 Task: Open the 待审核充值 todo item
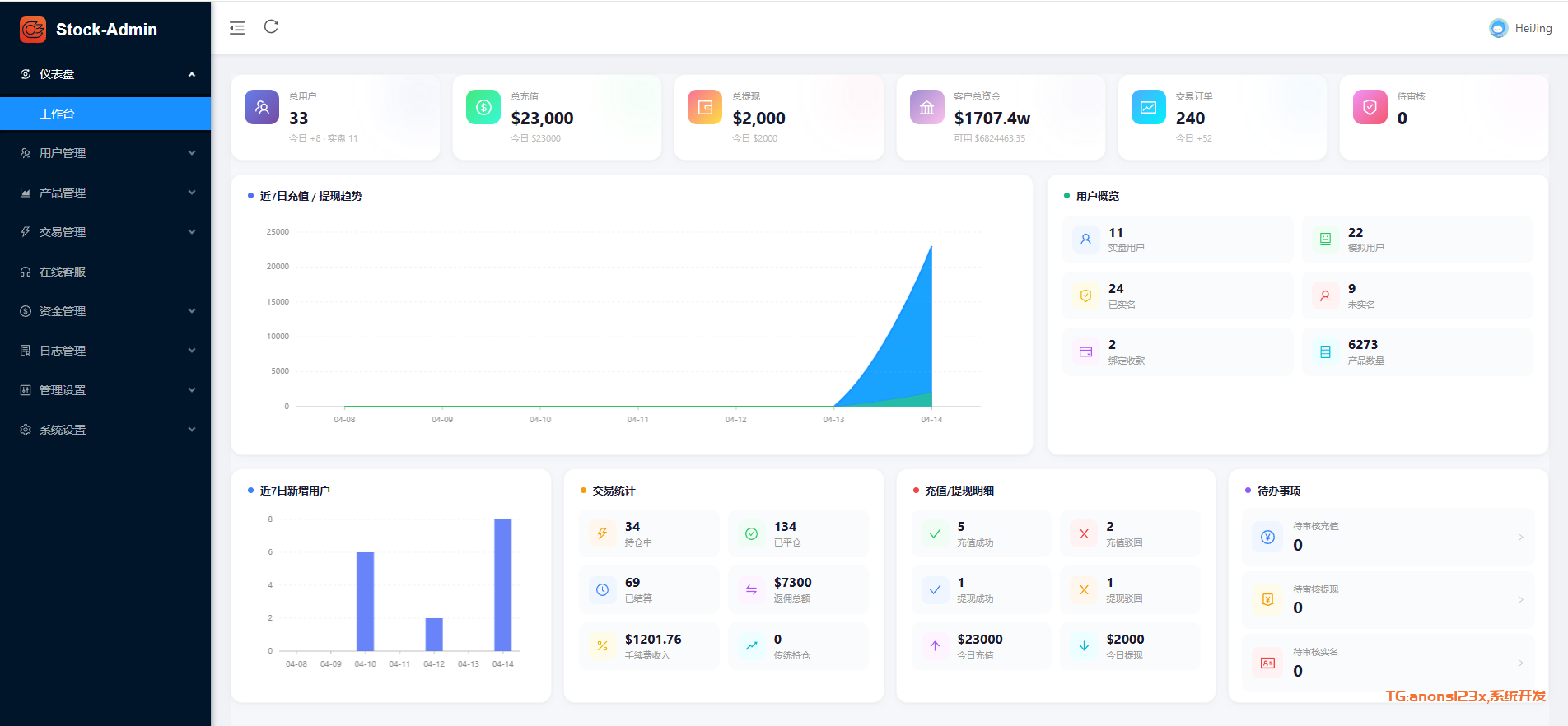(x=1388, y=537)
